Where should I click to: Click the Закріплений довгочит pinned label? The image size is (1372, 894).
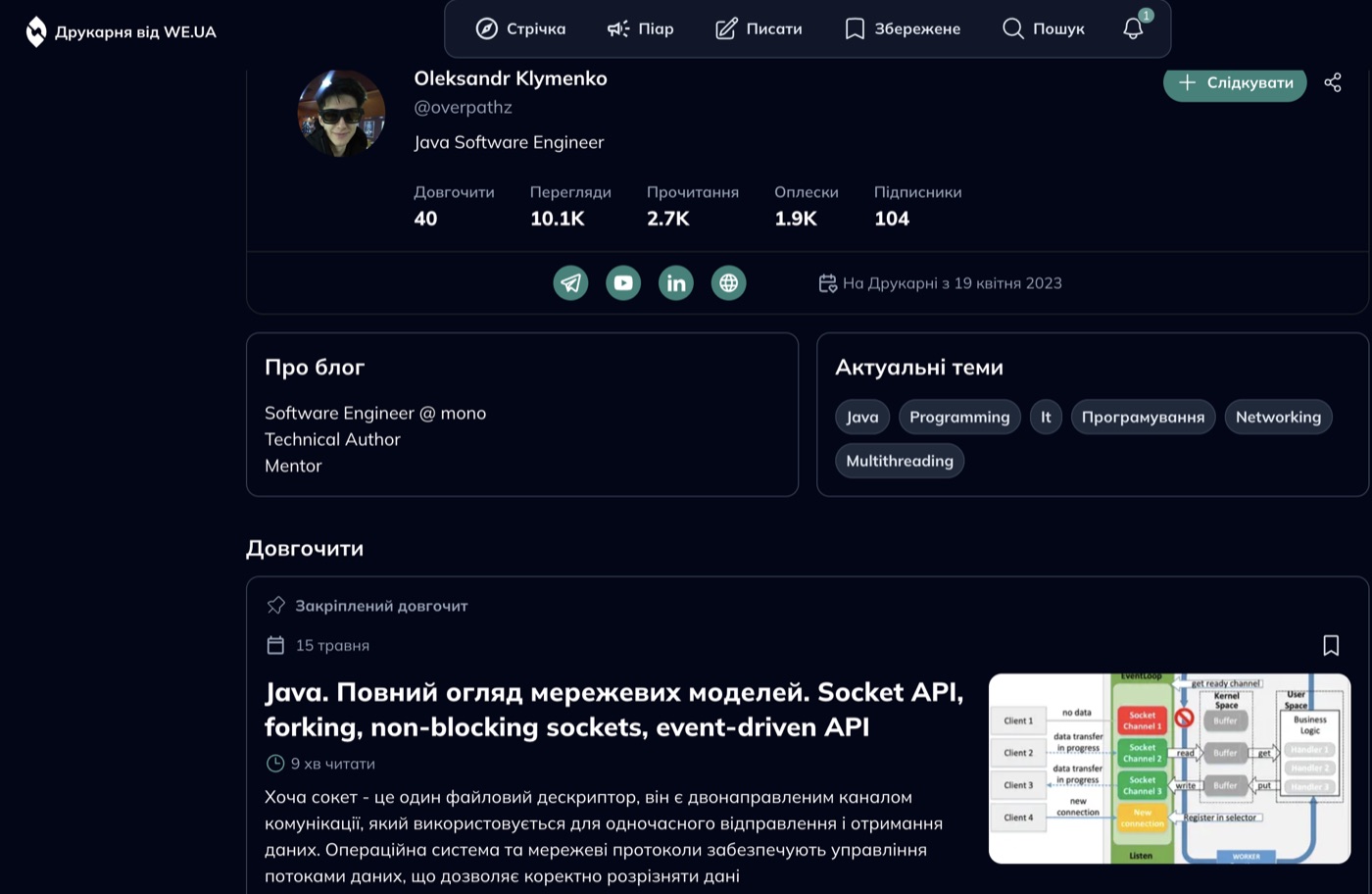[381, 606]
